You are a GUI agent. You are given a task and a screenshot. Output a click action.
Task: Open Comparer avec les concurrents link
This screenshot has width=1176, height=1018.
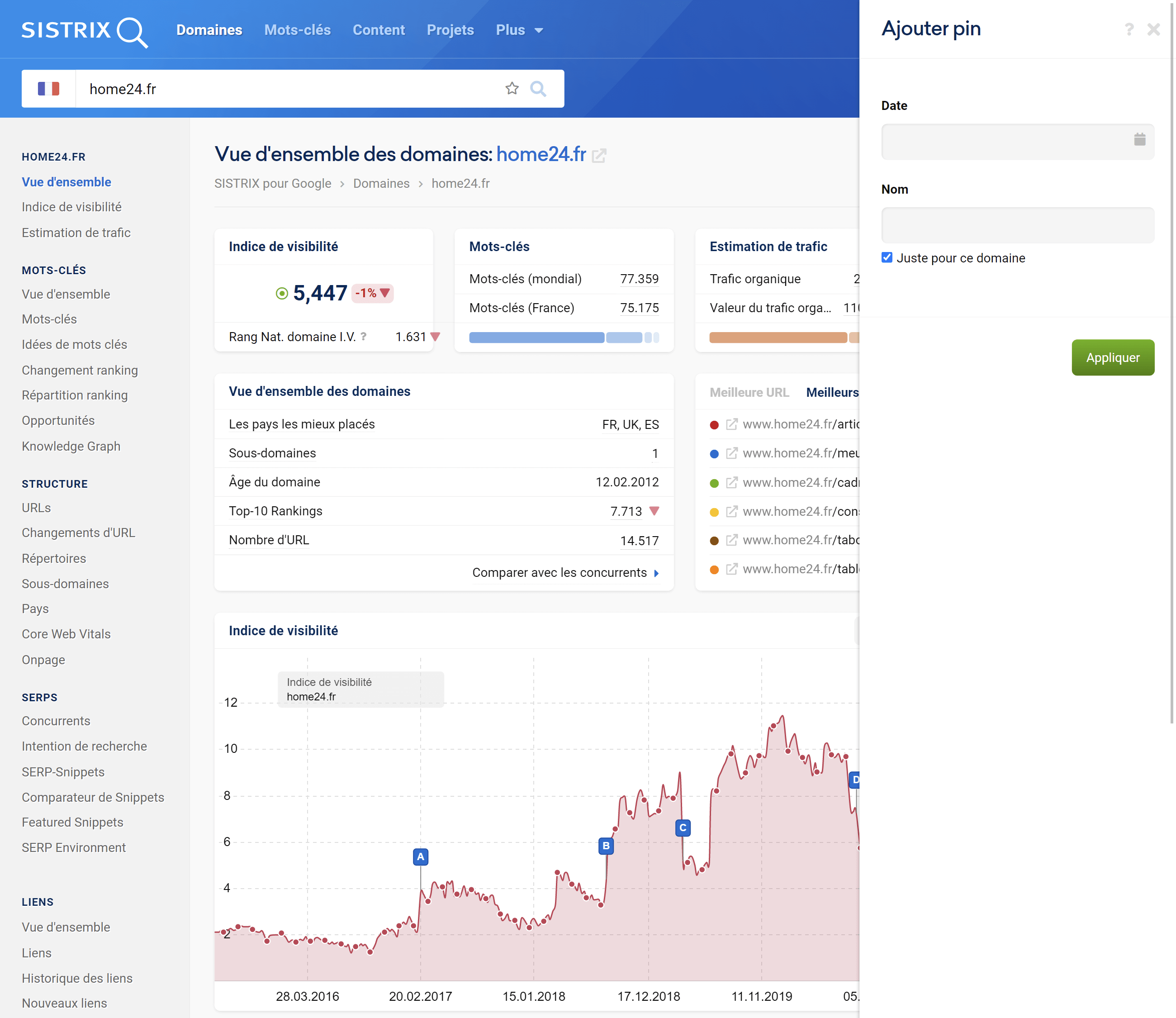[560, 573]
